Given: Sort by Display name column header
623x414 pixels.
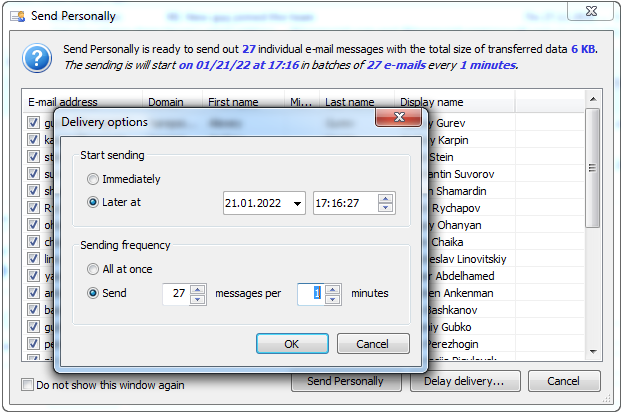Looking at the screenshot, I should pyautogui.click(x=455, y=102).
